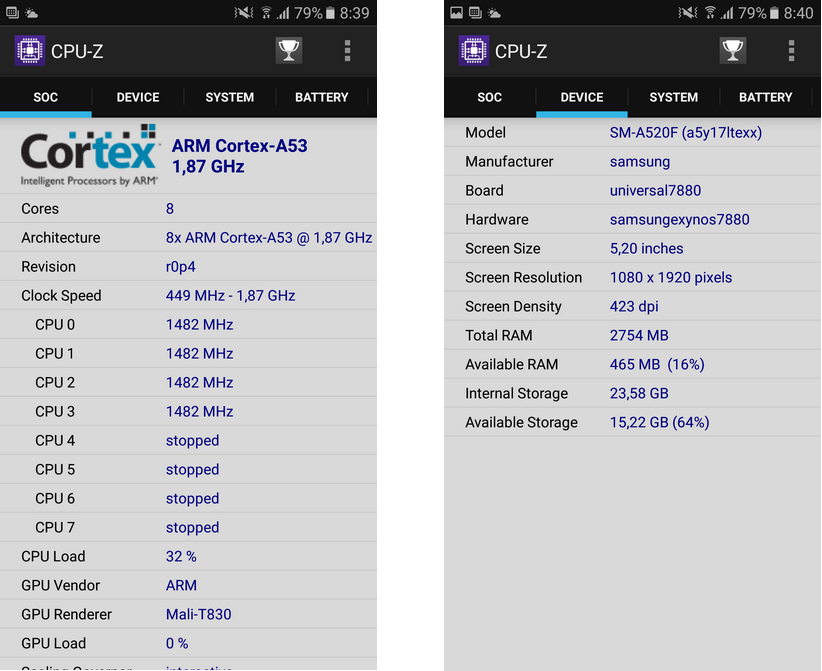Open the overflow menu in the right screen
This screenshot has width=822, height=671.
[x=791, y=51]
